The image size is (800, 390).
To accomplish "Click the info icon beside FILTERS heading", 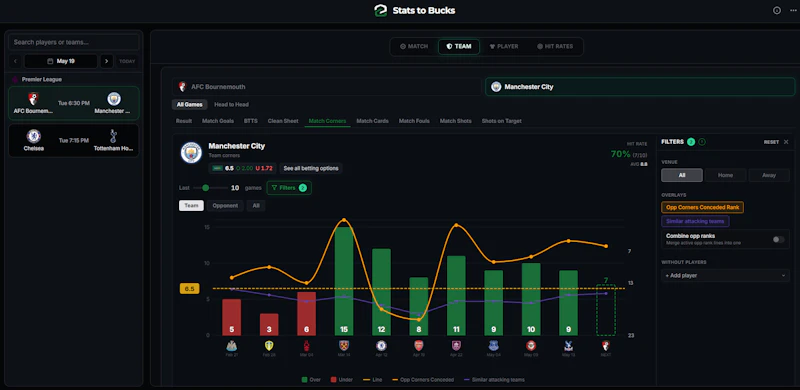I will tap(702, 142).
